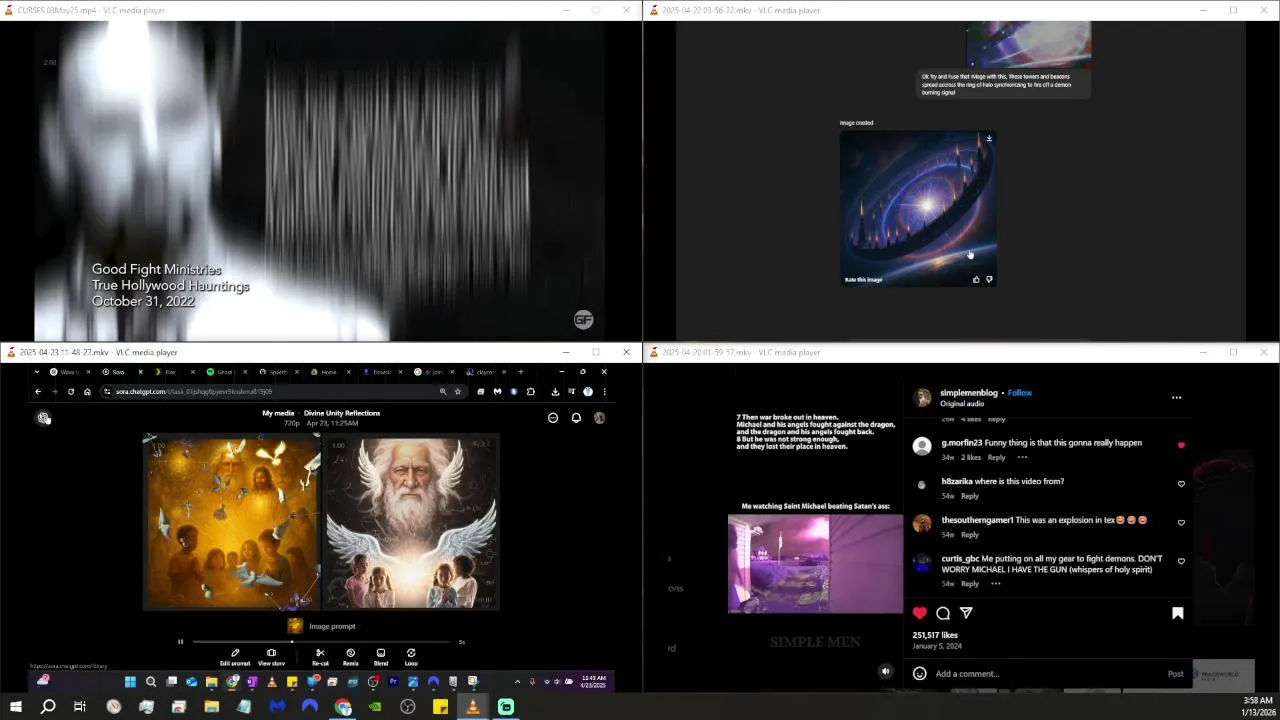This screenshot has width=1280, height=720.
Task: Click the system clock showing 3:58 AM
Action: pos(1257,706)
